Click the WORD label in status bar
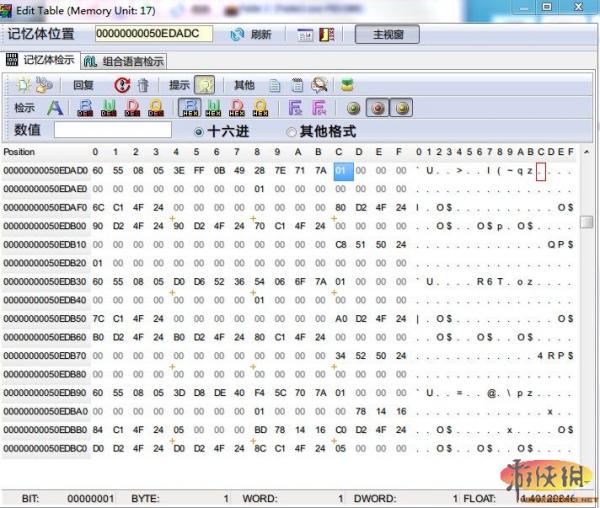This screenshot has height=508, width=600. [x=260, y=499]
